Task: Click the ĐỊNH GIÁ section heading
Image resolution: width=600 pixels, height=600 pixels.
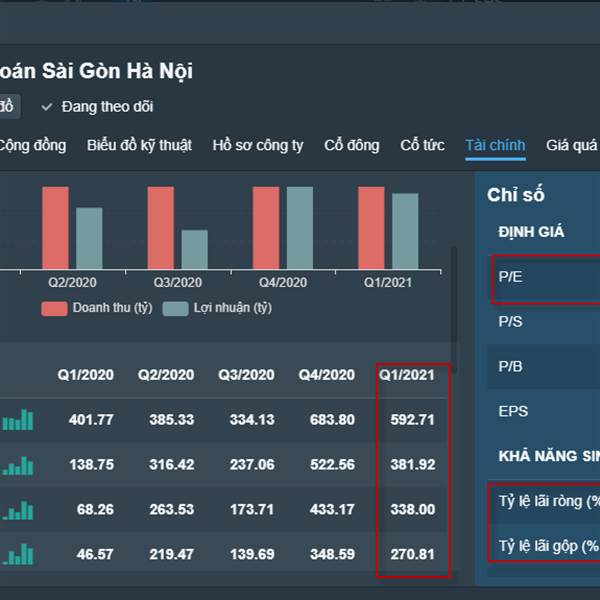Action: pos(531,232)
